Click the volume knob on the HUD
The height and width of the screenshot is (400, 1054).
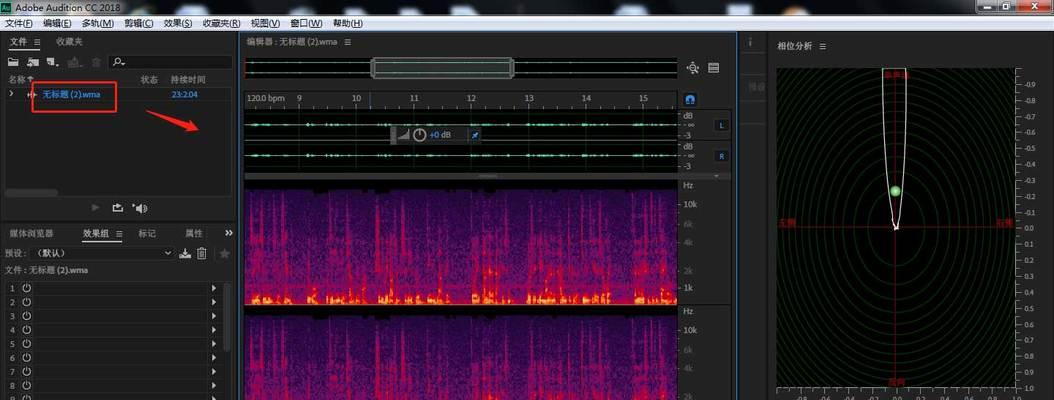[x=419, y=134]
